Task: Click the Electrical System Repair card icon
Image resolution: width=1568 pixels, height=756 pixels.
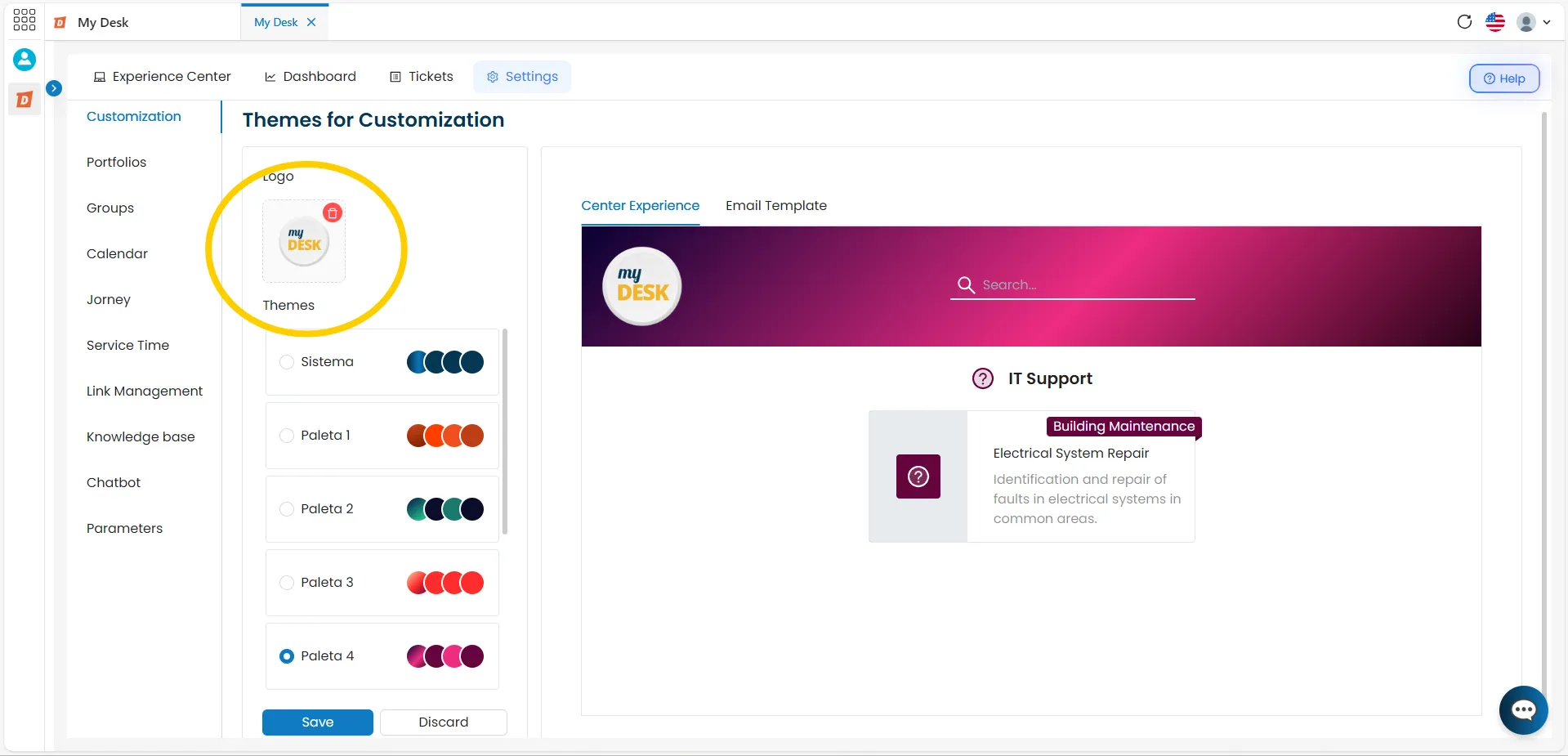Action: tap(918, 476)
